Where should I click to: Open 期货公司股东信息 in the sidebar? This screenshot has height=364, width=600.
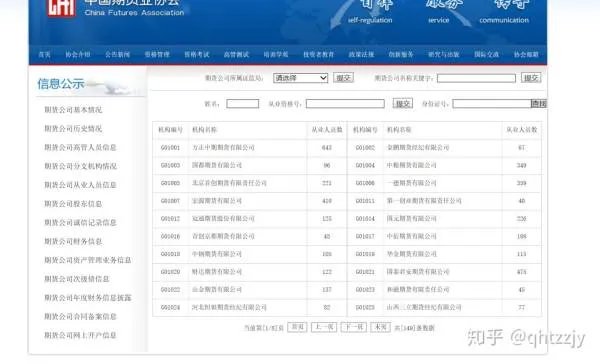[x=73, y=204]
